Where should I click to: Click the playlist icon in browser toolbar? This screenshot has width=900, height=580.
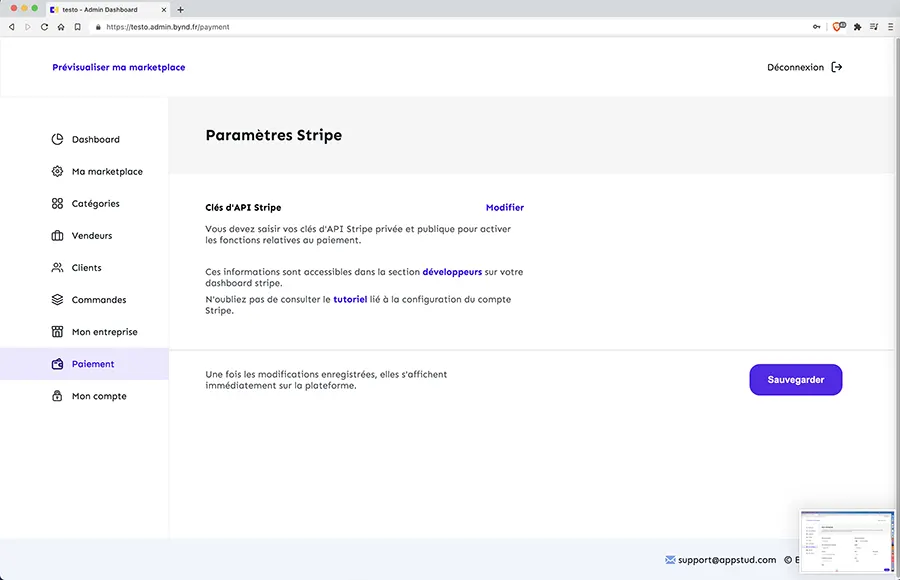point(874,27)
